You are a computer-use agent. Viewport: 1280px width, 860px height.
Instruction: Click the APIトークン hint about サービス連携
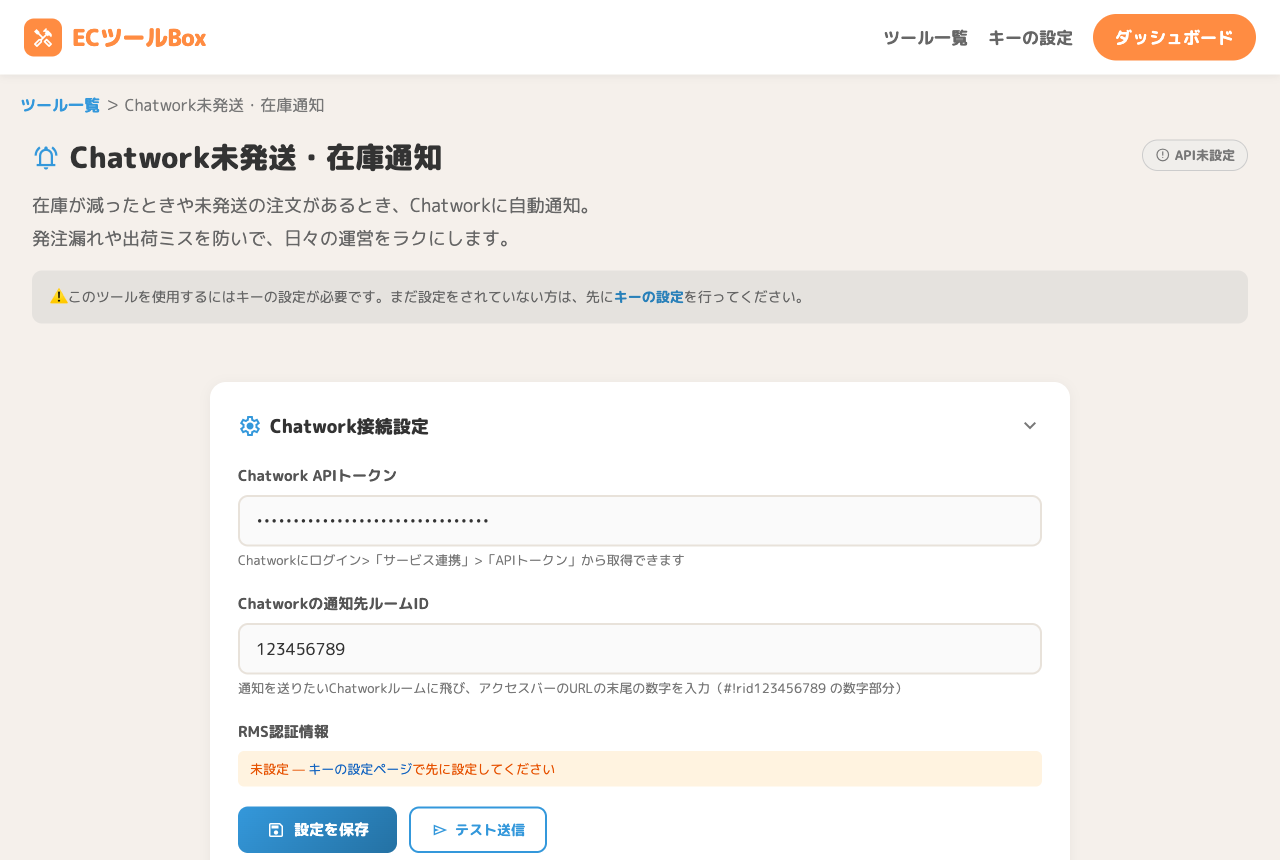point(461,560)
